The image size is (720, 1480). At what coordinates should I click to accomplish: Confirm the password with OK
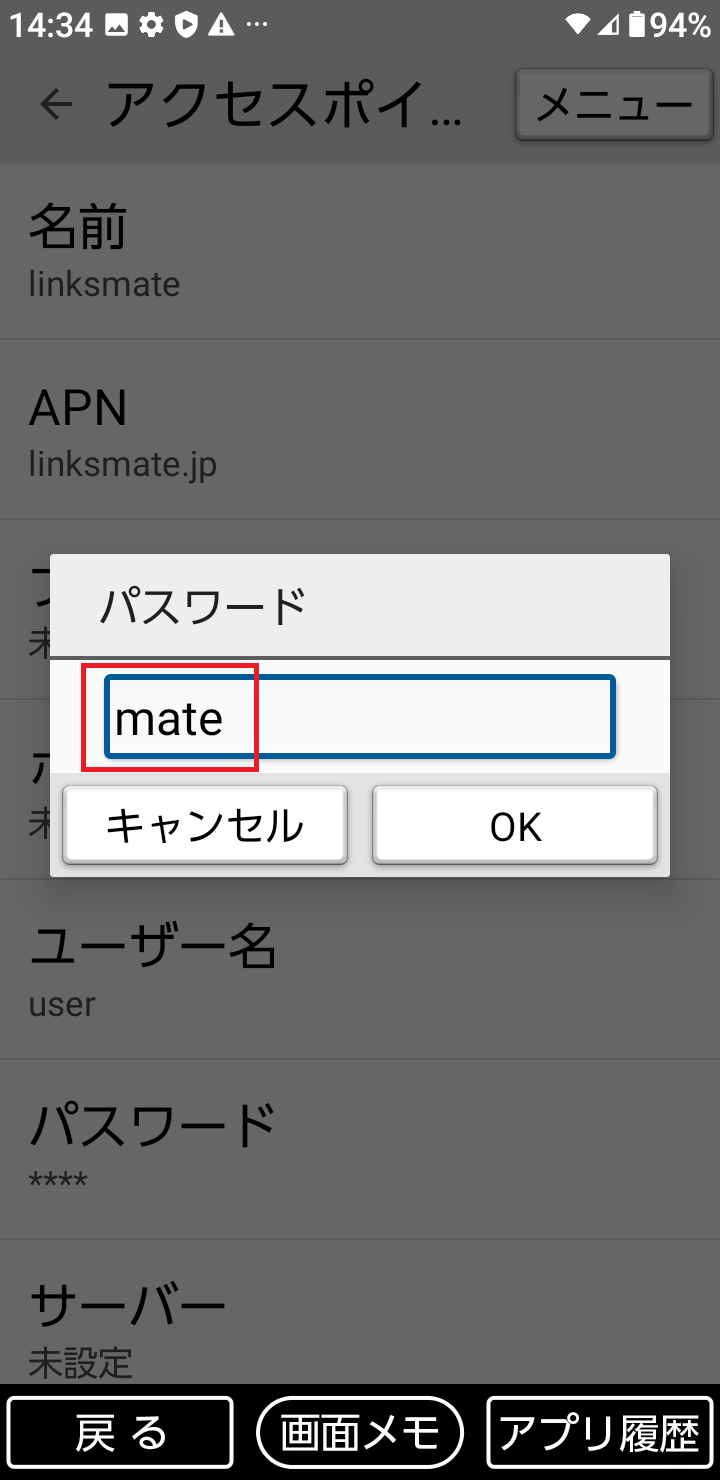point(515,826)
